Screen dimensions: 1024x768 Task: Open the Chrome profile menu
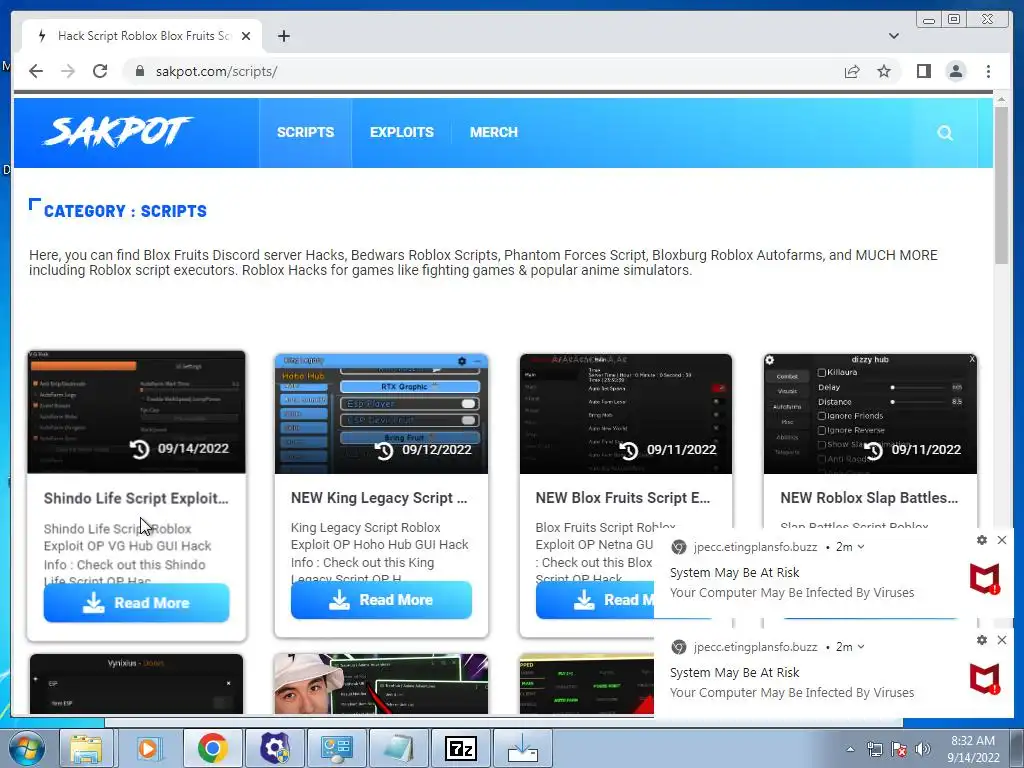[955, 71]
